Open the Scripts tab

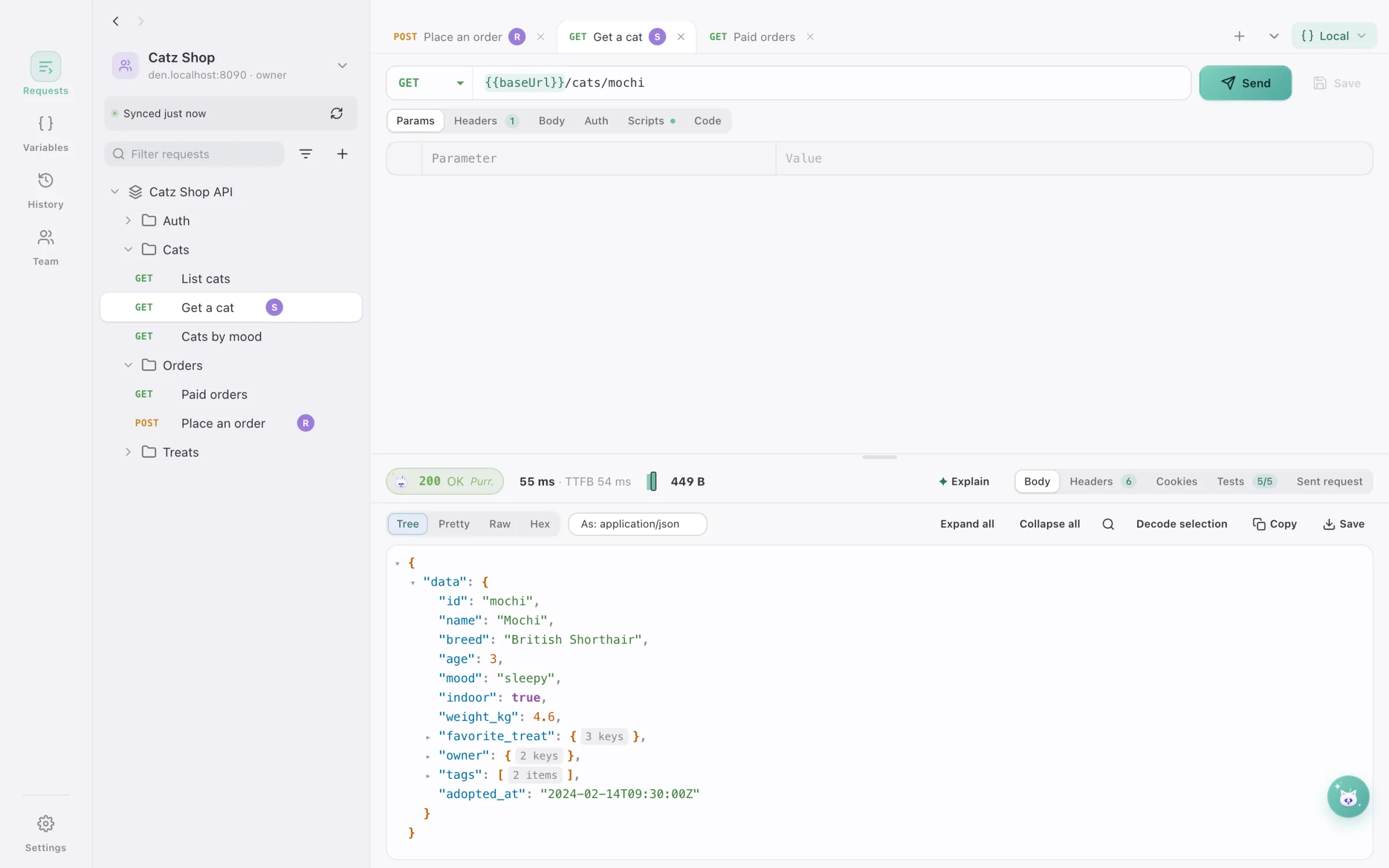(x=651, y=120)
